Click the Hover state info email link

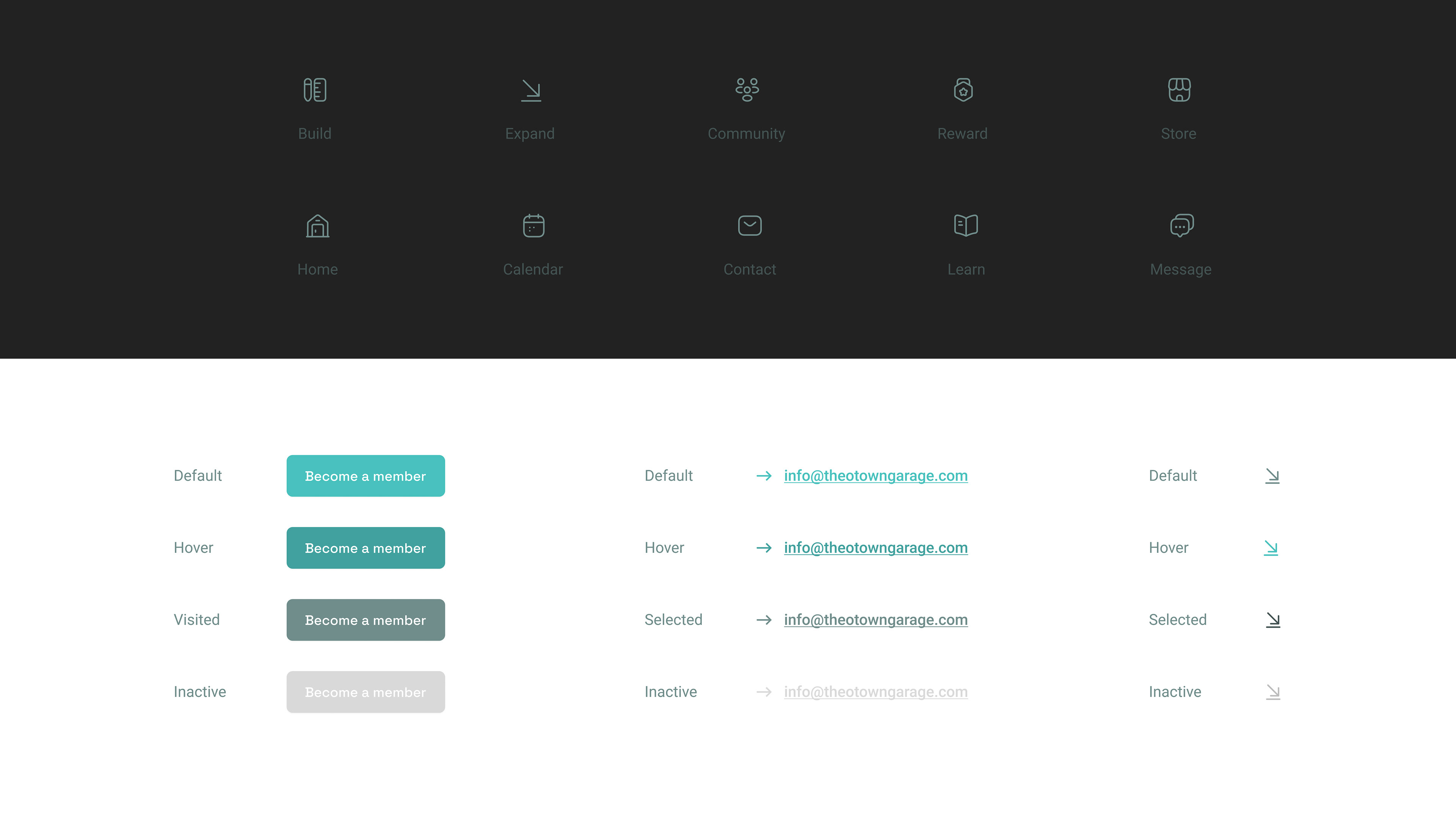click(875, 548)
